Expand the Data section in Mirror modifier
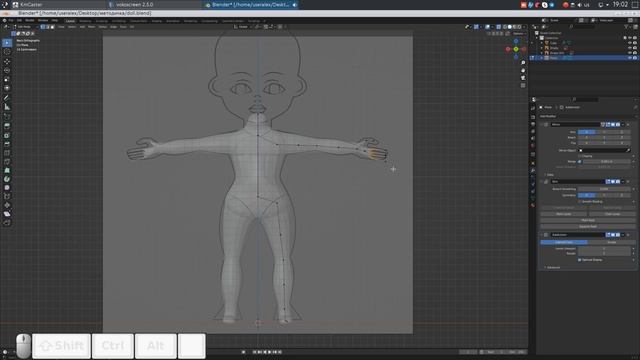640x360 pixels. pos(549,175)
